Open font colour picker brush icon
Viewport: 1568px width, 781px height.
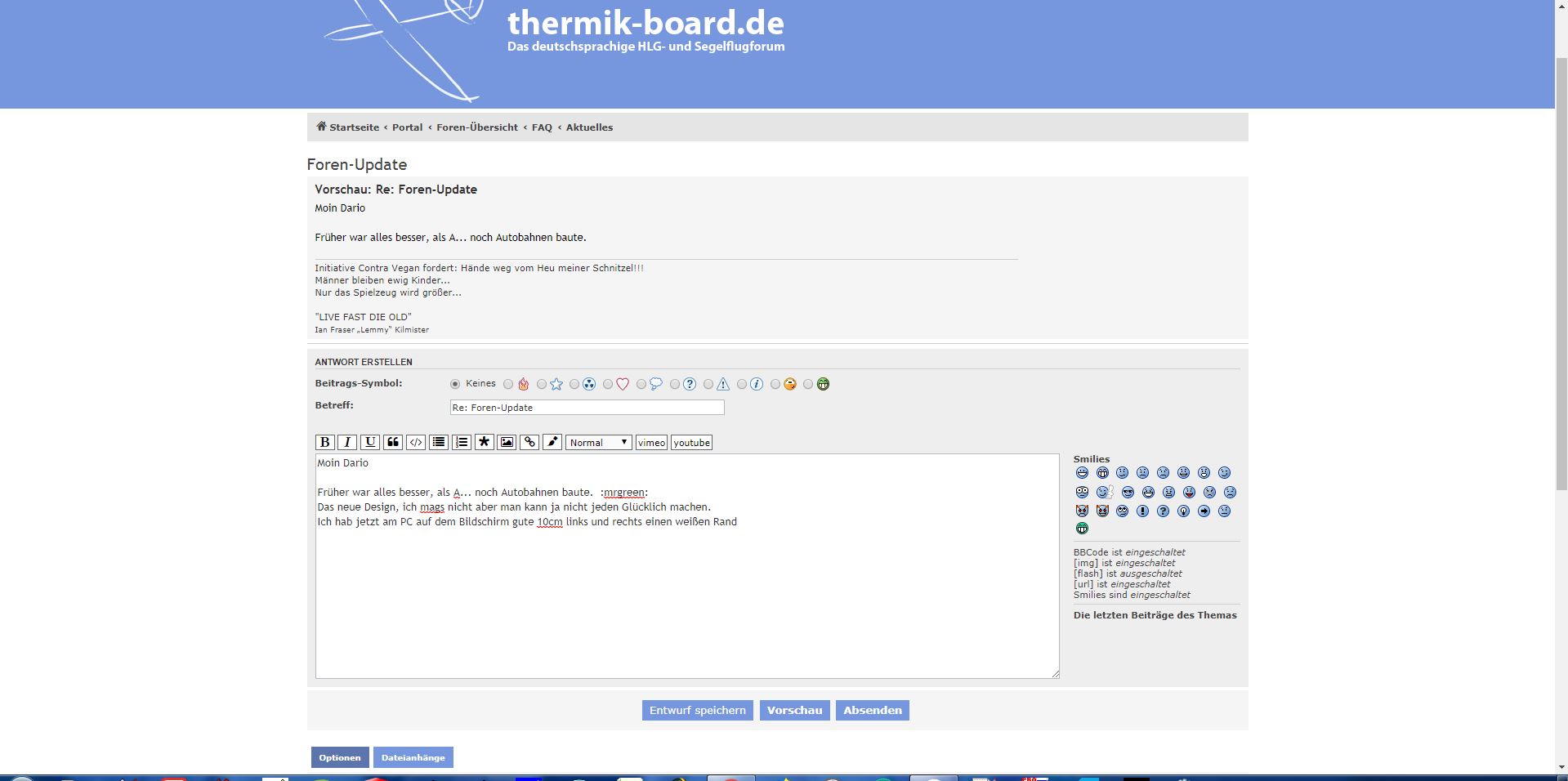552,442
